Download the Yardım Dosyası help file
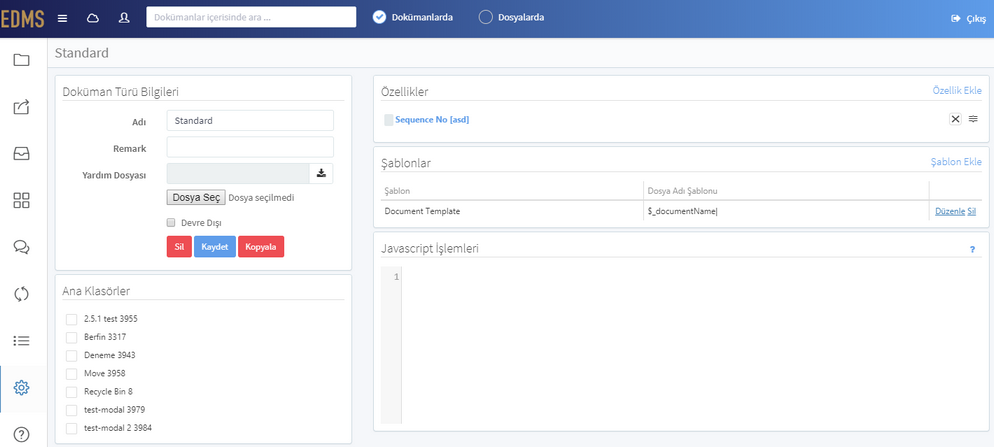The image size is (994, 447). point(321,173)
